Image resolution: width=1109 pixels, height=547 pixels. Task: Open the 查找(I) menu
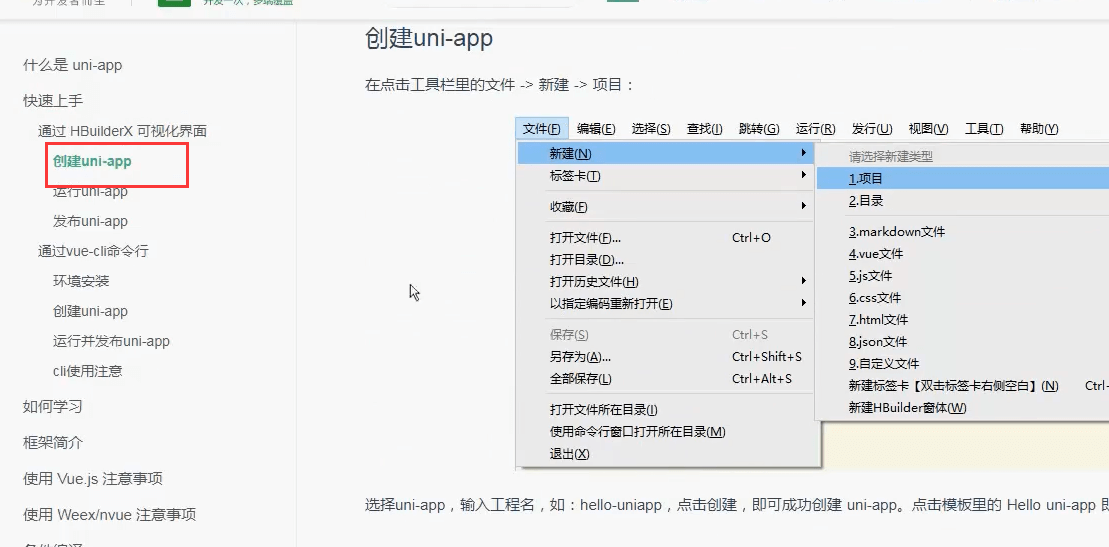pos(704,129)
